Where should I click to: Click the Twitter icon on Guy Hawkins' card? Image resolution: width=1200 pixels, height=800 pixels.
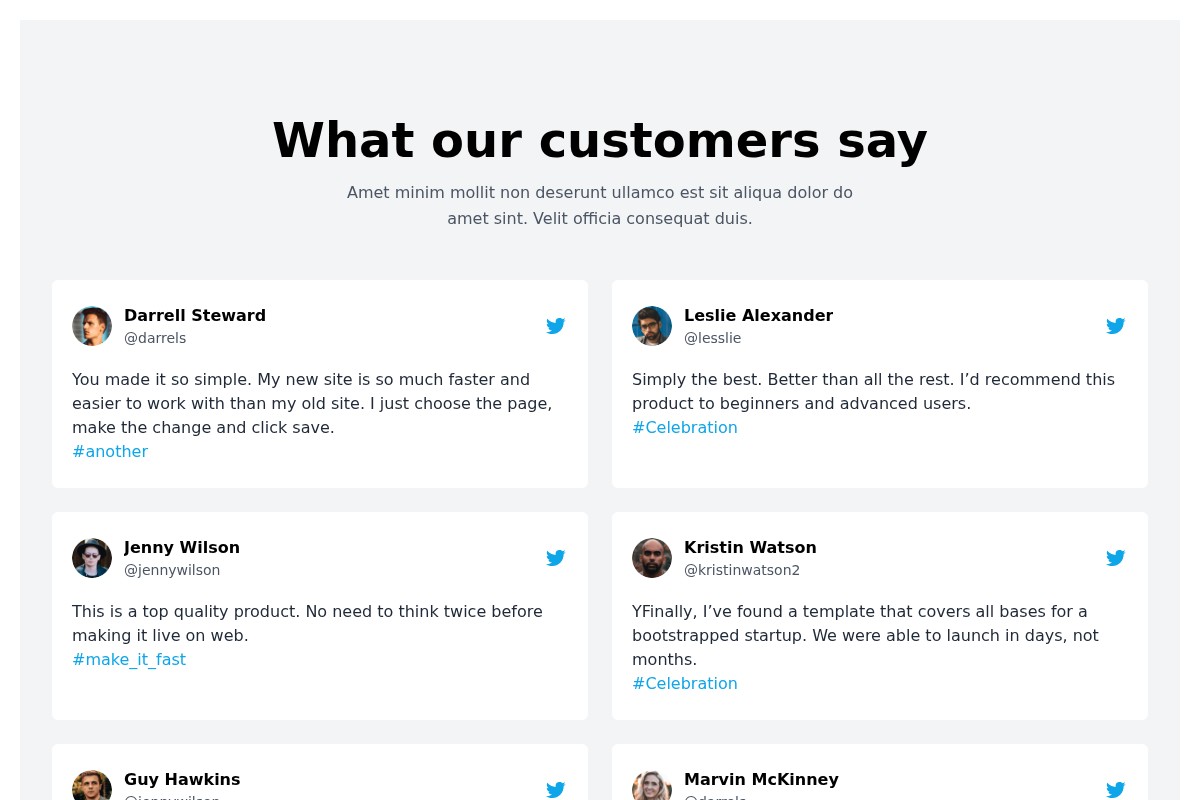tap(556, 790)
